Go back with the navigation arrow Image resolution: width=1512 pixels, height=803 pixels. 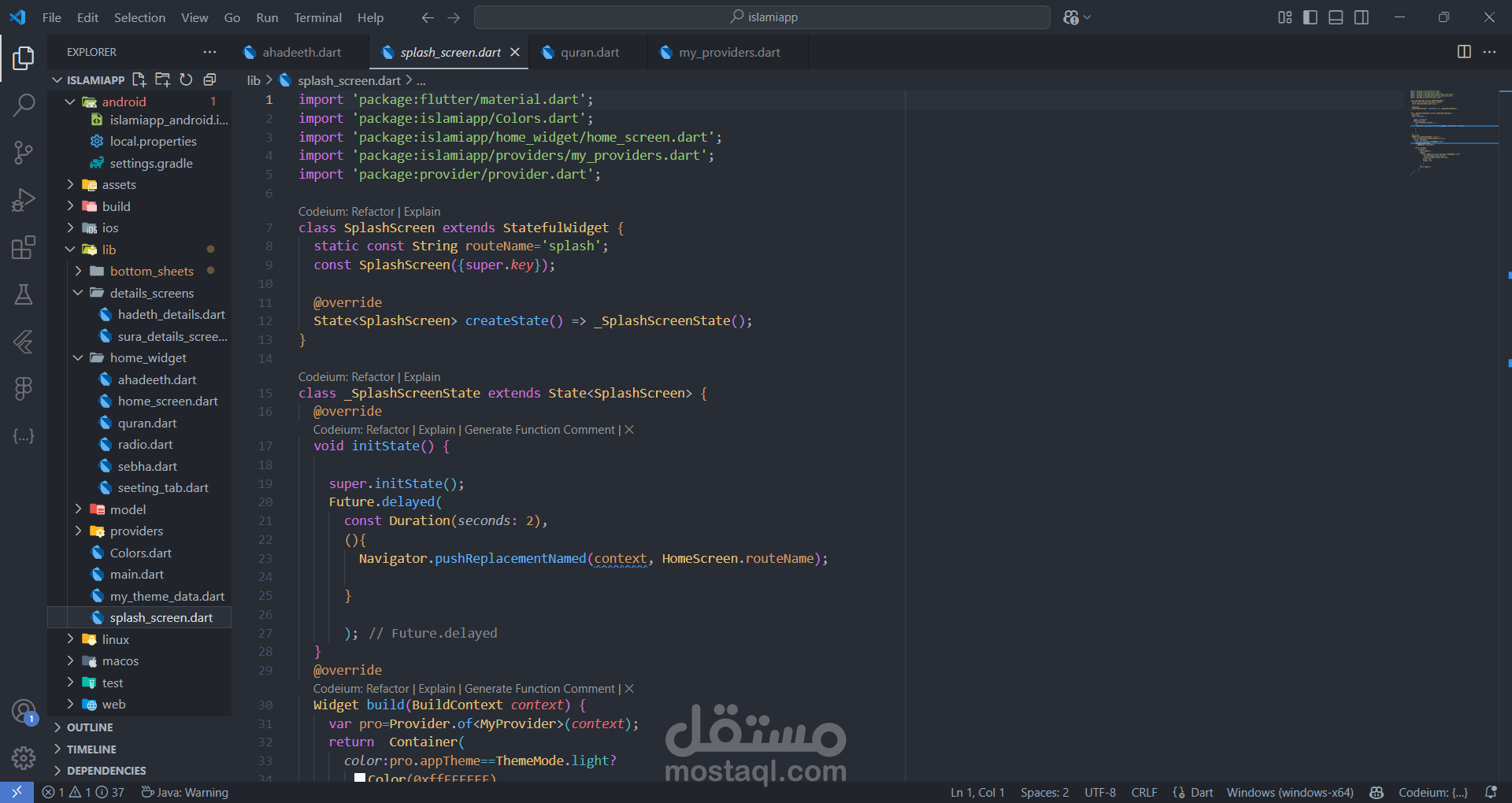tap(428, 17)
